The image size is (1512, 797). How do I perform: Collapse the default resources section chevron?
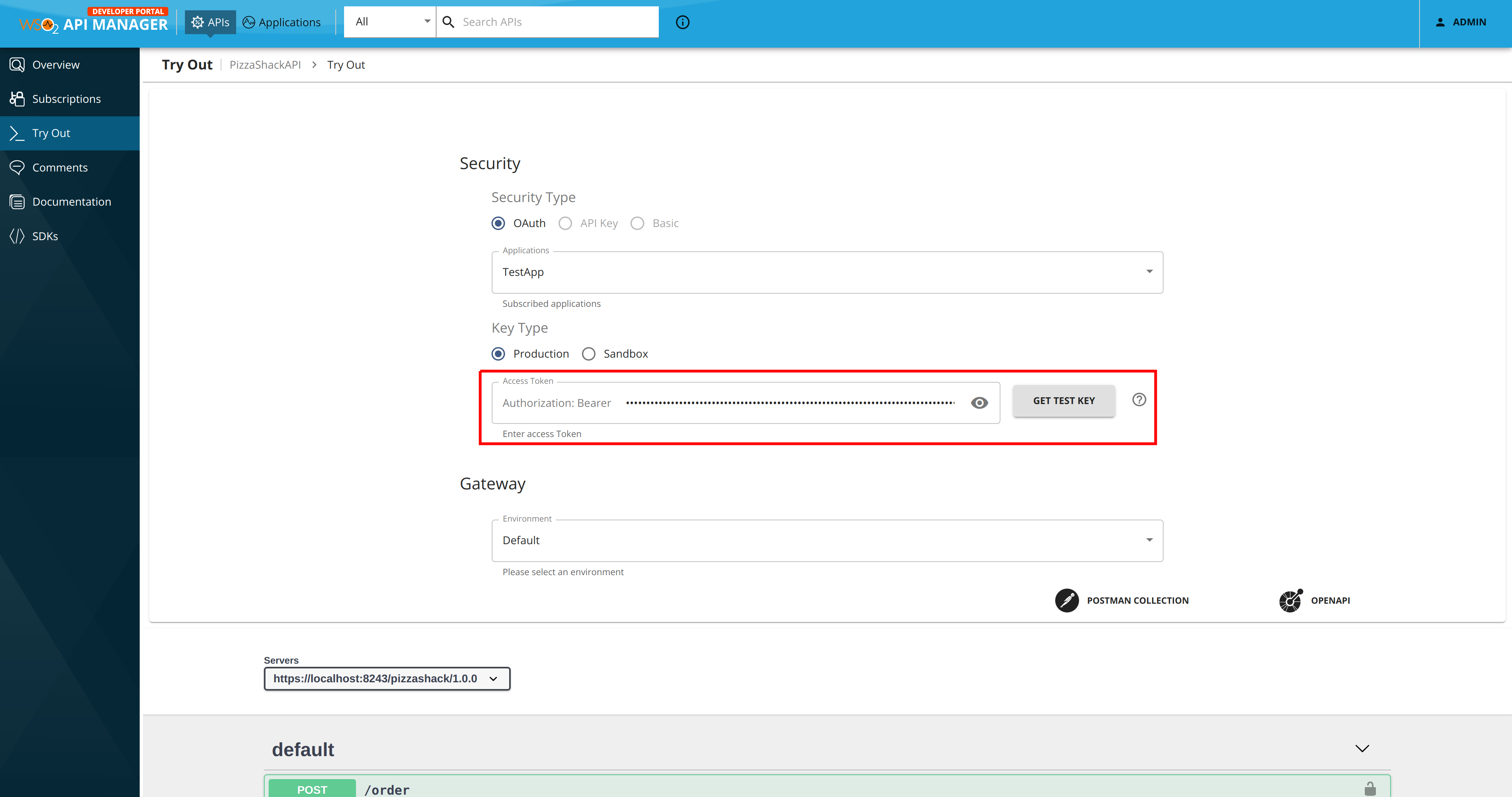point(1362,748)
